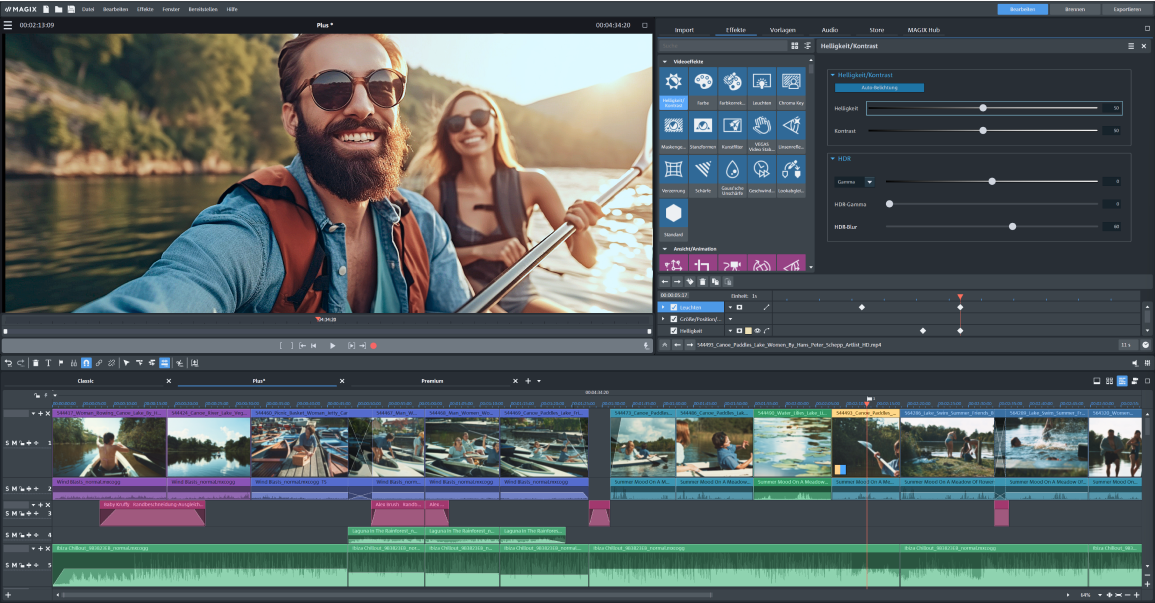Select the Farbe color effect
1155x603 pixels.
(x=703, y=83)
